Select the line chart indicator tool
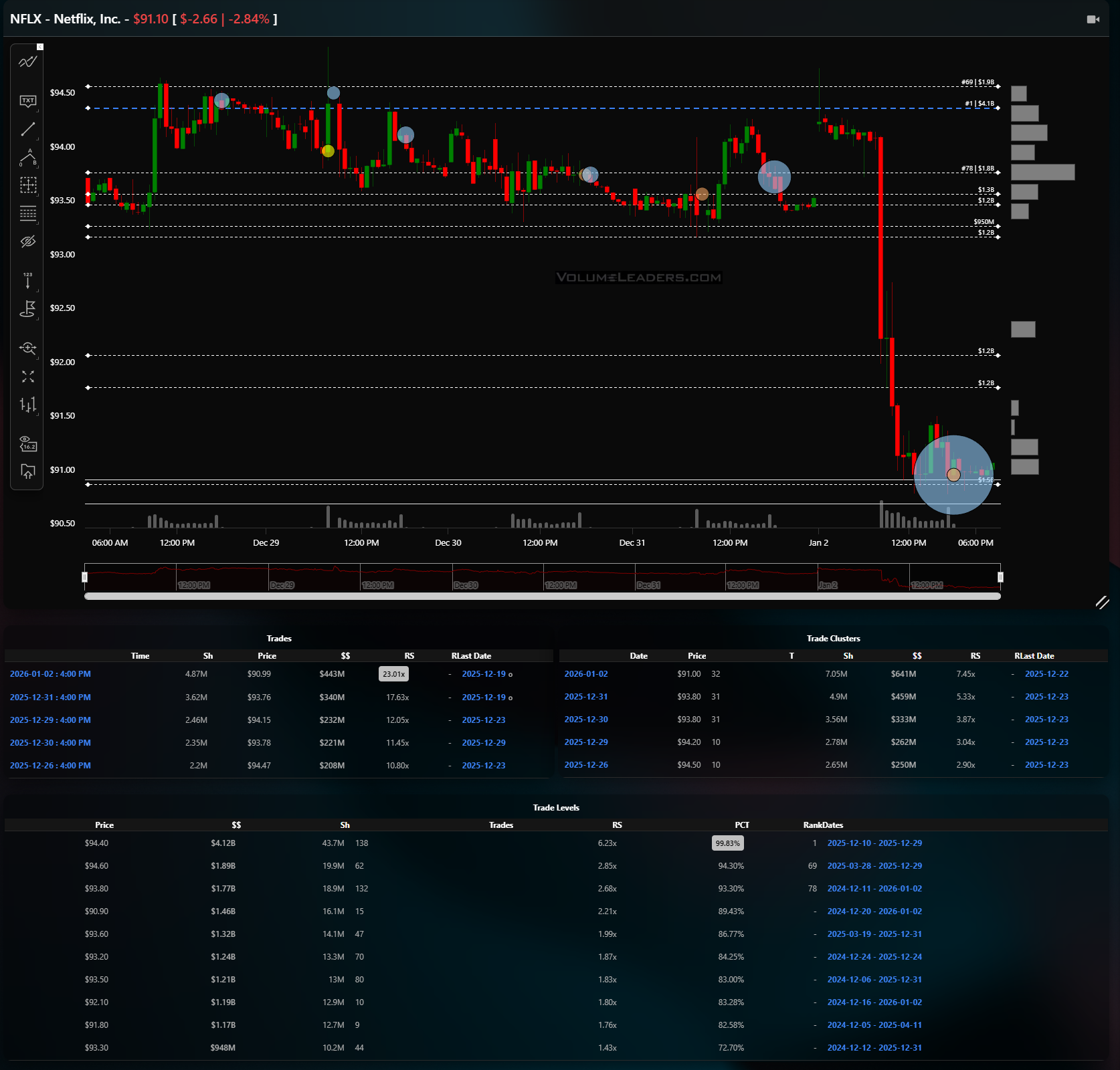 pyautogui.click(x=27, y=62)
